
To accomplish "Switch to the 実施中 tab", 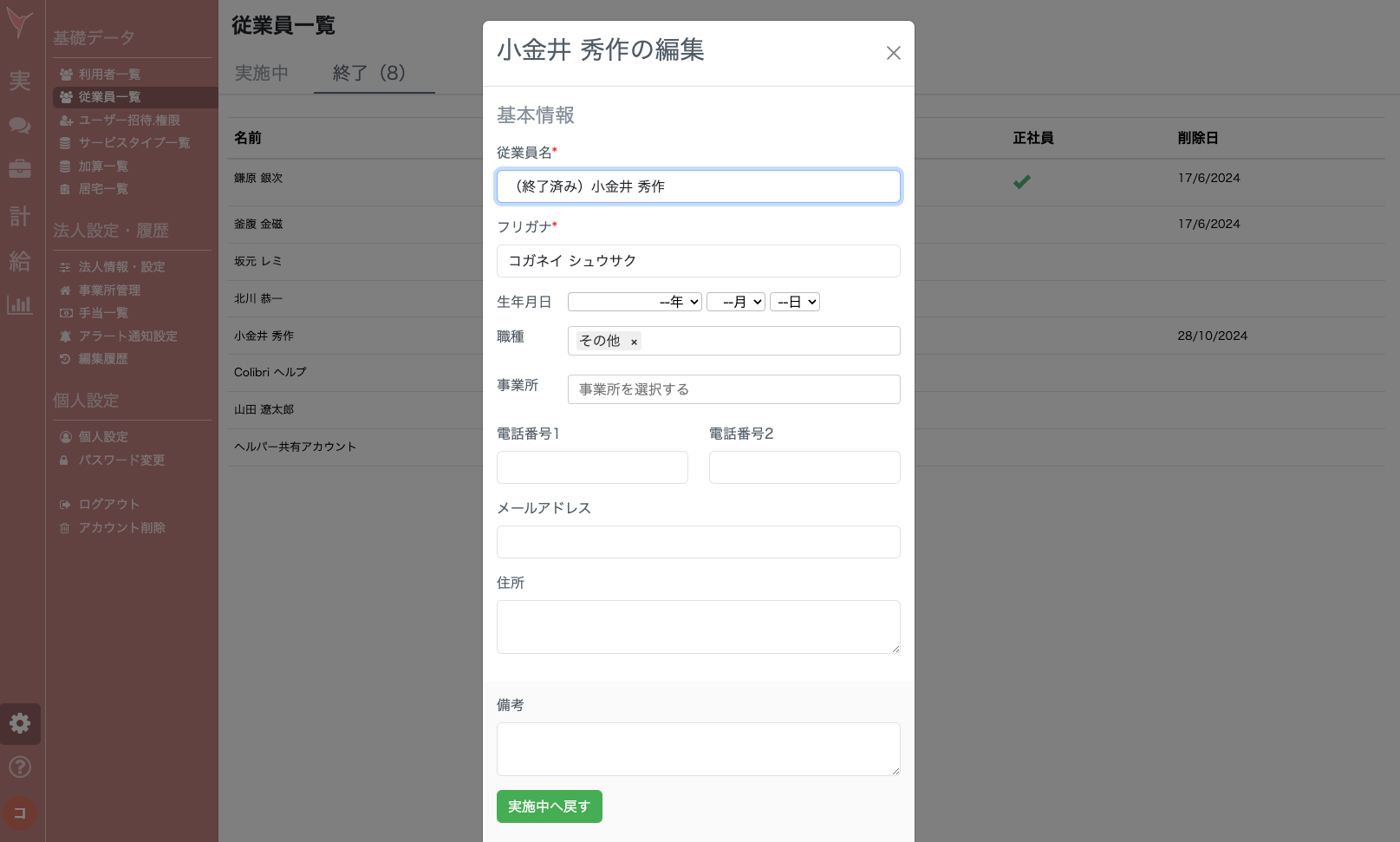I will (261, 73).
